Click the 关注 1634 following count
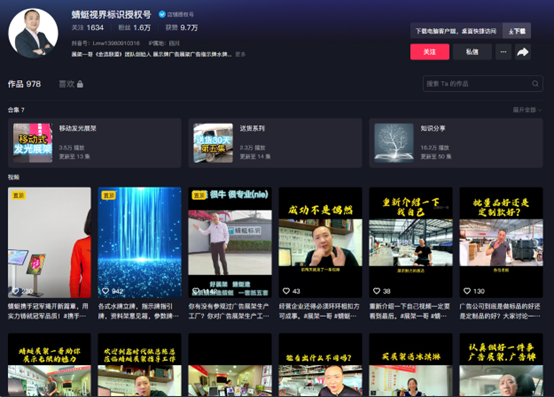Viewport: 554px width, 397px height. point(88,28)
